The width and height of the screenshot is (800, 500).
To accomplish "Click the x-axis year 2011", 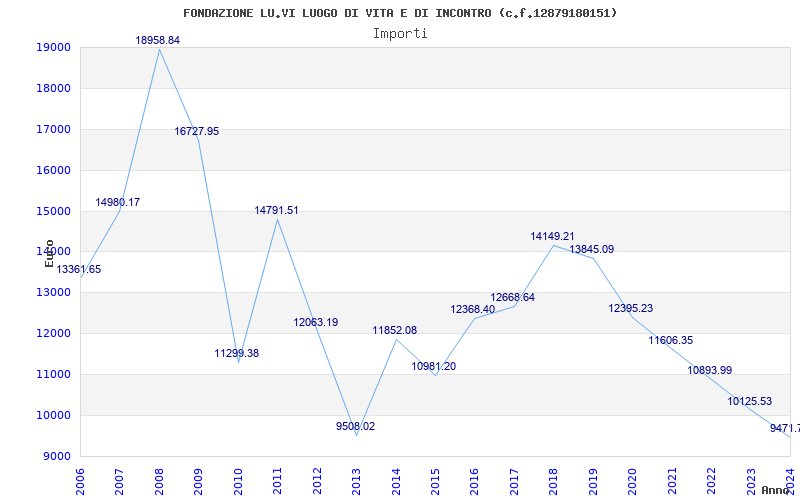I will [x=278, y=481].
